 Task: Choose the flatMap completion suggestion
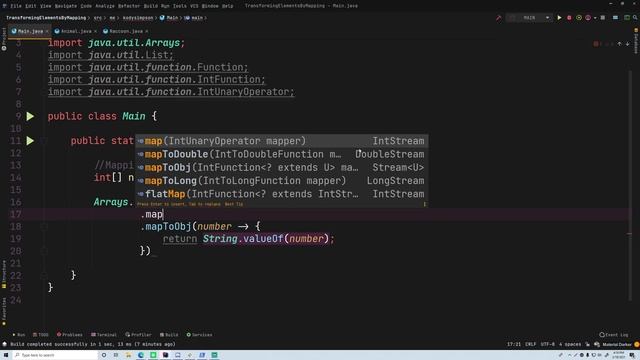tap(282, 194)
